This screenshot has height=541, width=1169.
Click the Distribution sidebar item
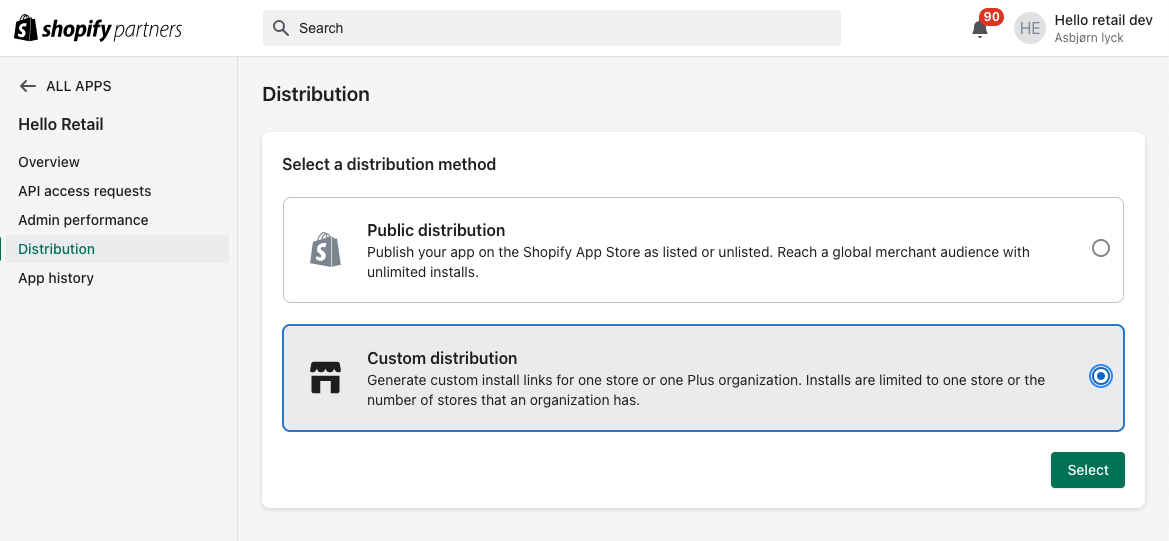pos(57,249)
